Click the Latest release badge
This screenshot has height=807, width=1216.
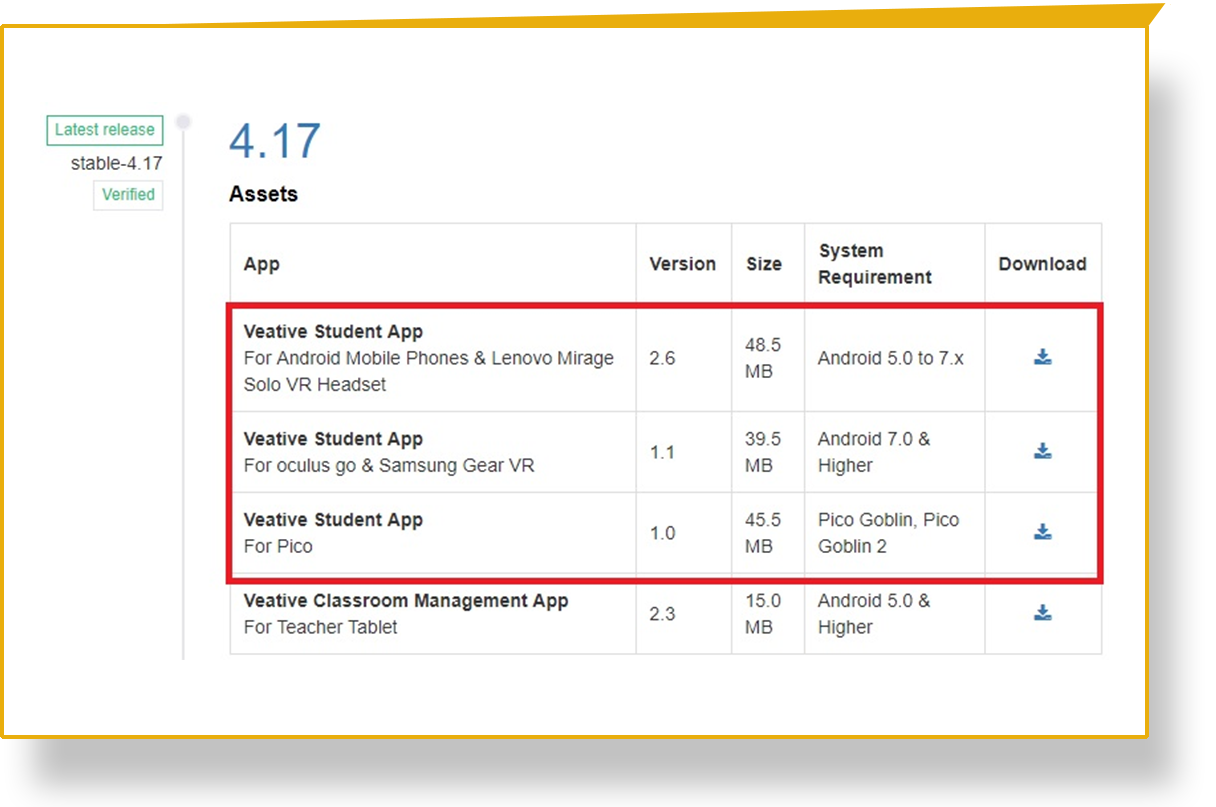click(x=104, y=130)
